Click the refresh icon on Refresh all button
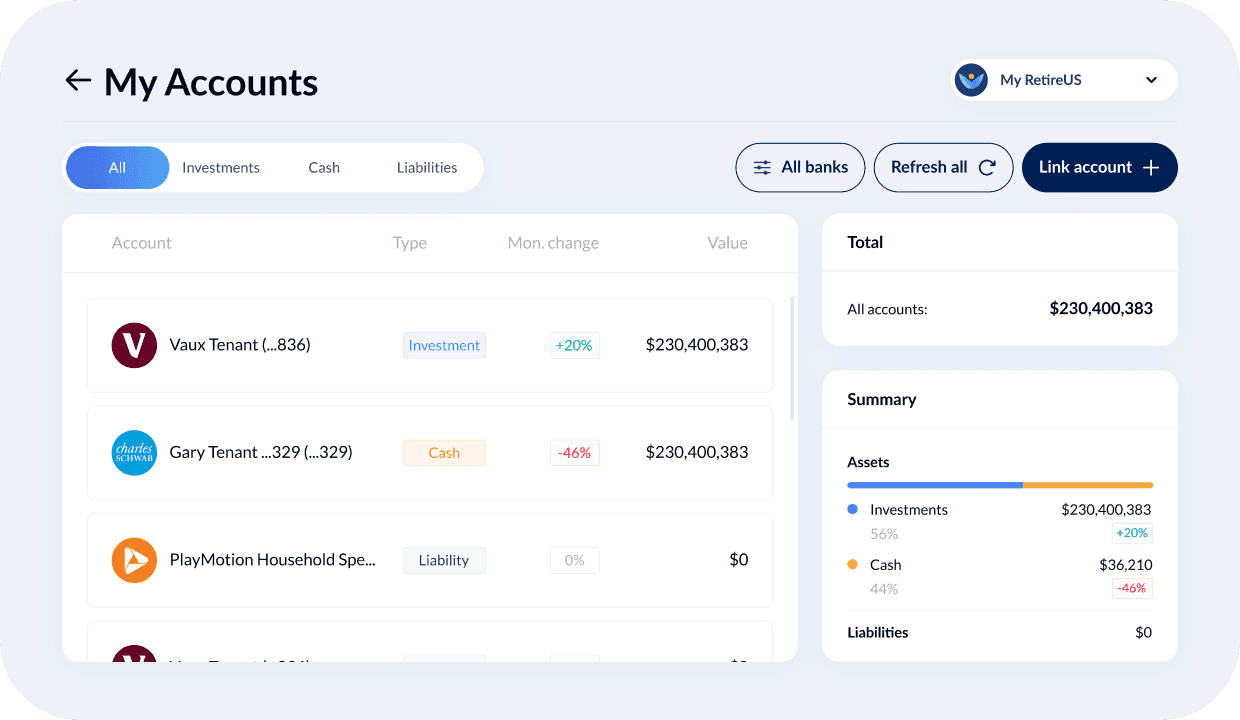Viewport: 1240px width, 720px height. [x=985, y=167]
